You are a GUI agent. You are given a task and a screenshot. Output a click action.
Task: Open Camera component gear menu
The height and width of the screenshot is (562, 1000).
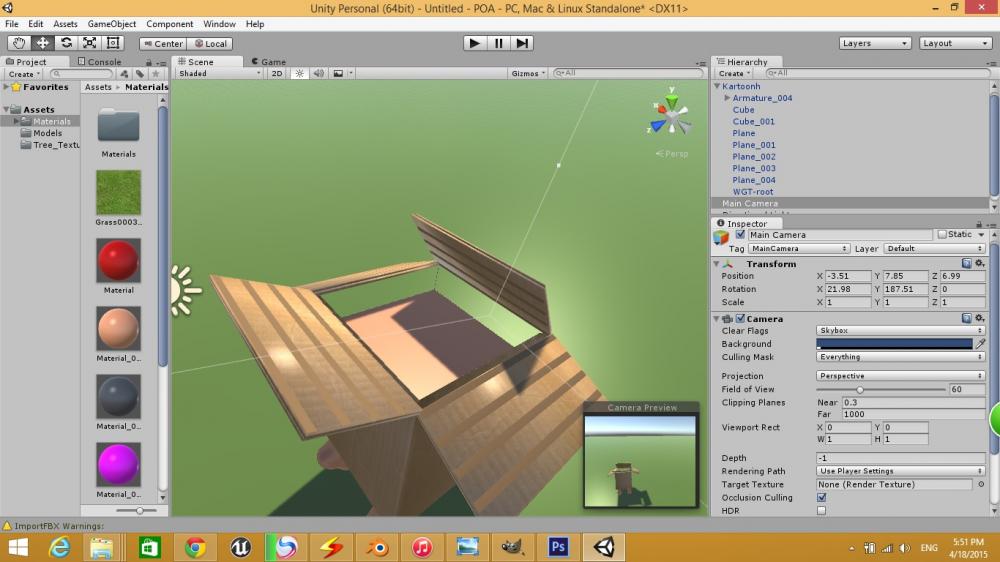tap(980, 318)
